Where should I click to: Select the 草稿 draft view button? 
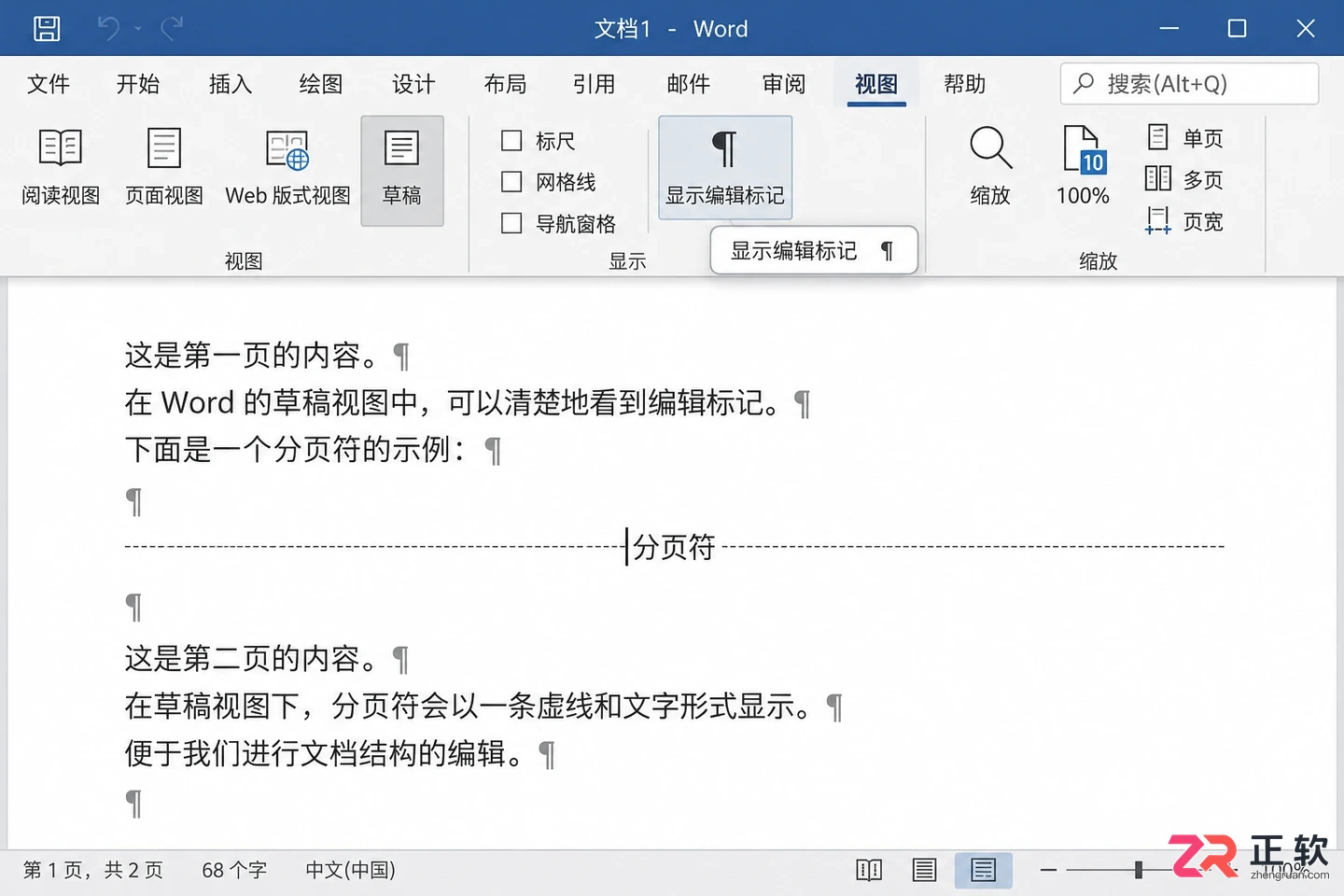pos(402,171)
